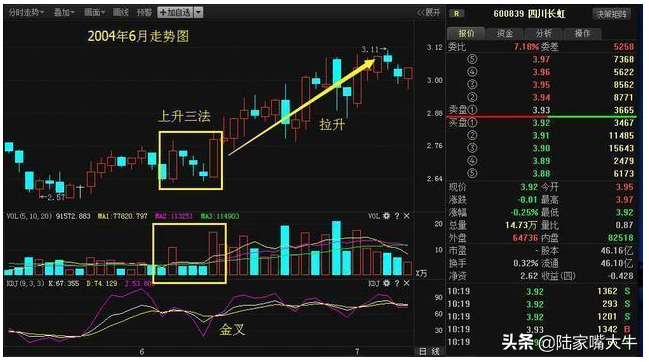The height and width of the screenshot is (362, 649).
Task: Switch to the 分析 tab
Action: [x=543, y=34]
